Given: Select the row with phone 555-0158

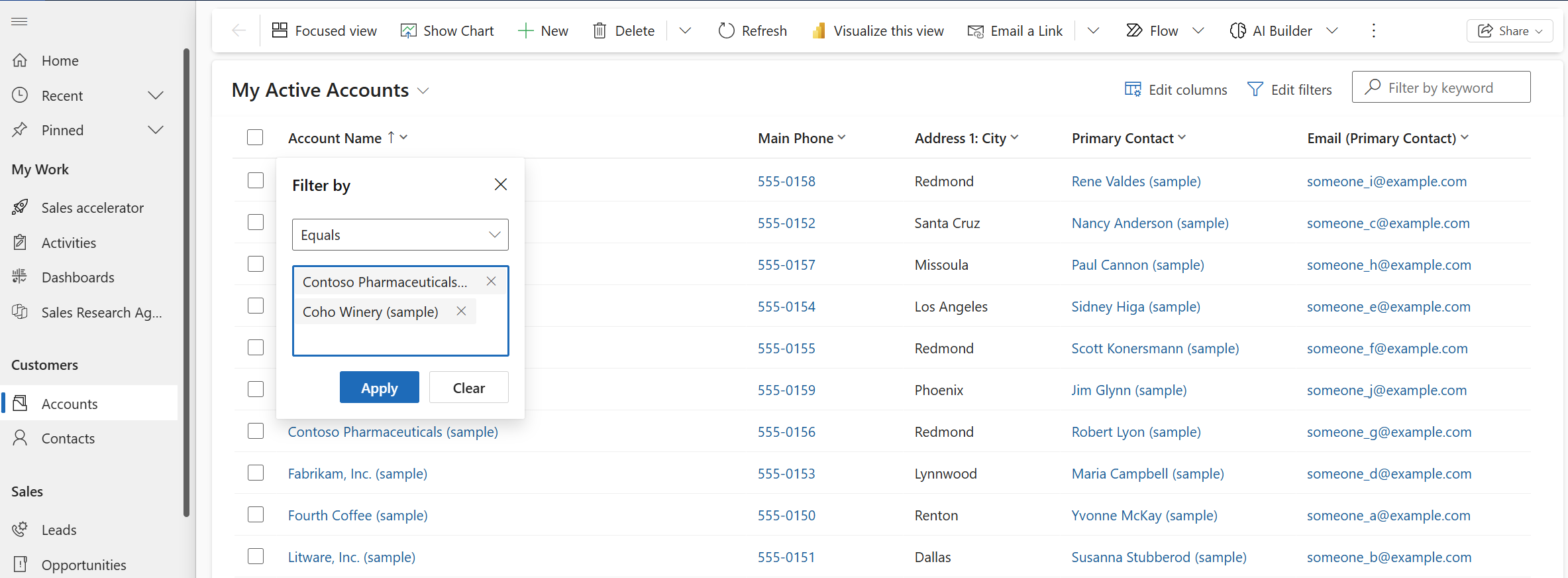Looking at the screenshot, I should [x=256, y=180].
